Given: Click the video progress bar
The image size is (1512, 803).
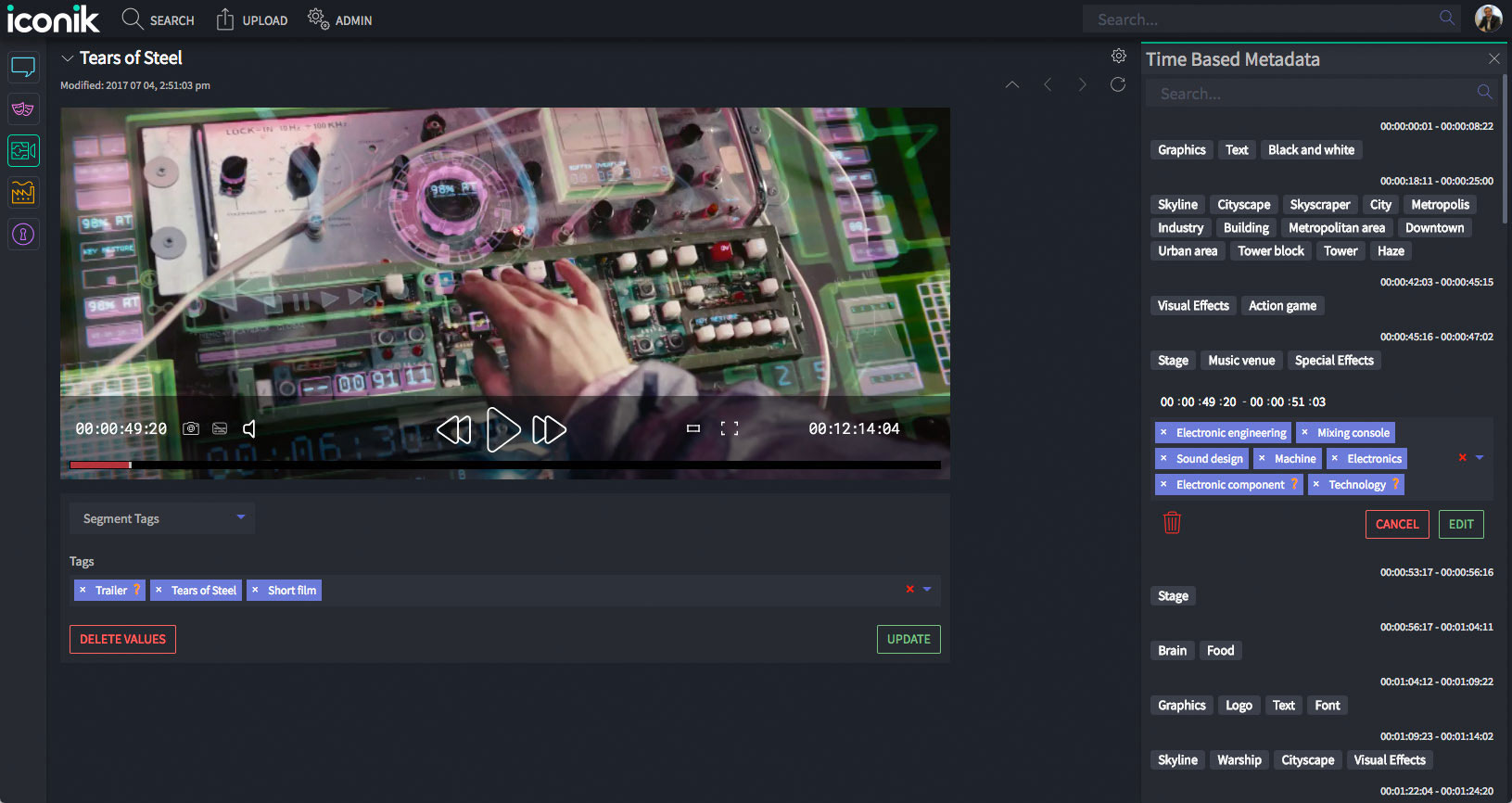Looking at the screenshot, I should pyautogui.click(x=505, y=465).
